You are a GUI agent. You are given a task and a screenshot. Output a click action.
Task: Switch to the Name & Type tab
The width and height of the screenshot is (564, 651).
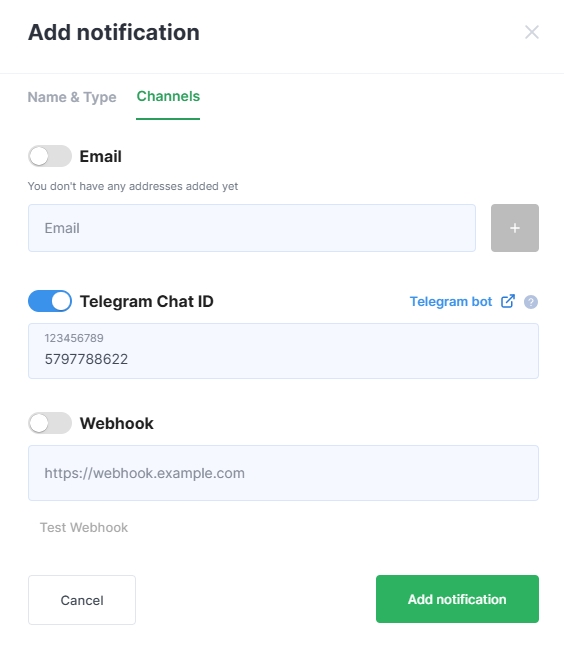pyautogui.click(x=72, y=97)
